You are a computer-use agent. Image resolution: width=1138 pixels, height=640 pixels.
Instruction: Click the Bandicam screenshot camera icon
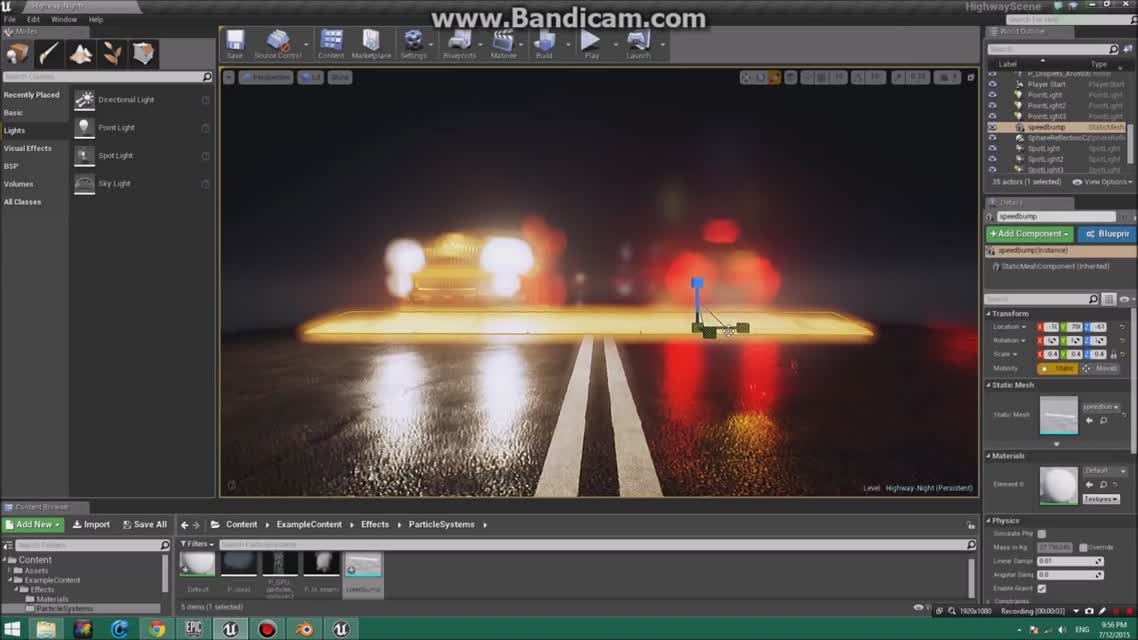point(1089,612)
